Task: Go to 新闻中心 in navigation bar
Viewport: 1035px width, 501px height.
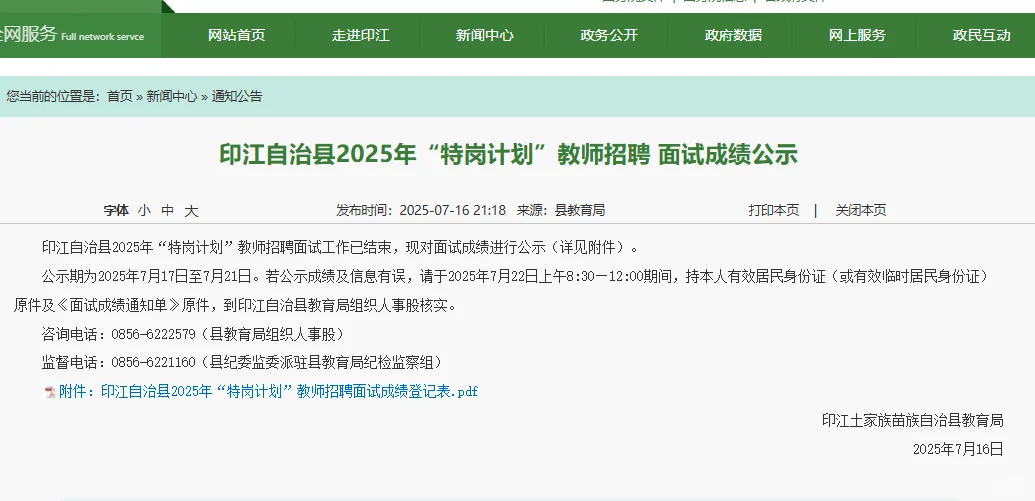Action: 484,36
